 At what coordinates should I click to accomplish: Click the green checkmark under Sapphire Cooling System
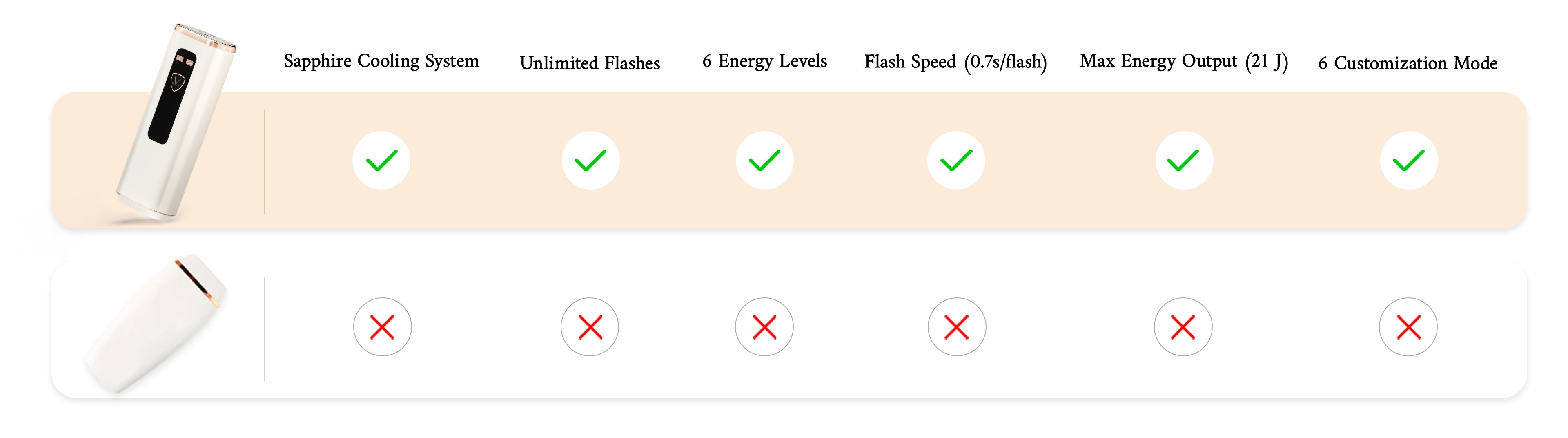pyautogui.click(x=381, y=160)
